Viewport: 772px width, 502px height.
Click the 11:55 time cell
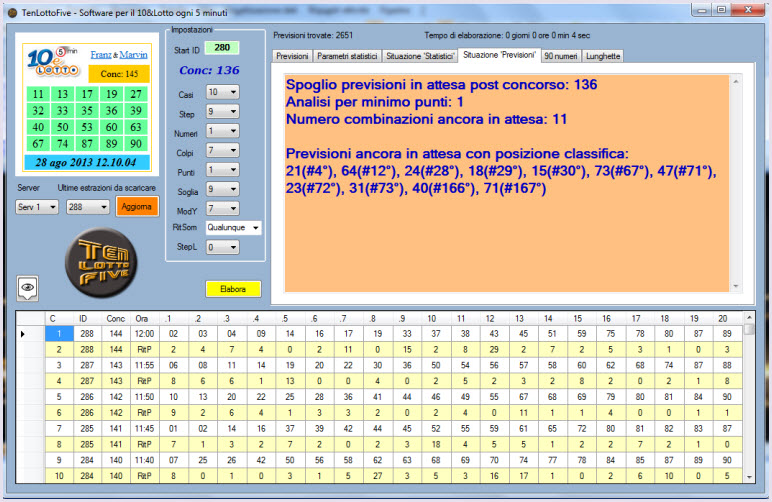[x=145, y=365]
